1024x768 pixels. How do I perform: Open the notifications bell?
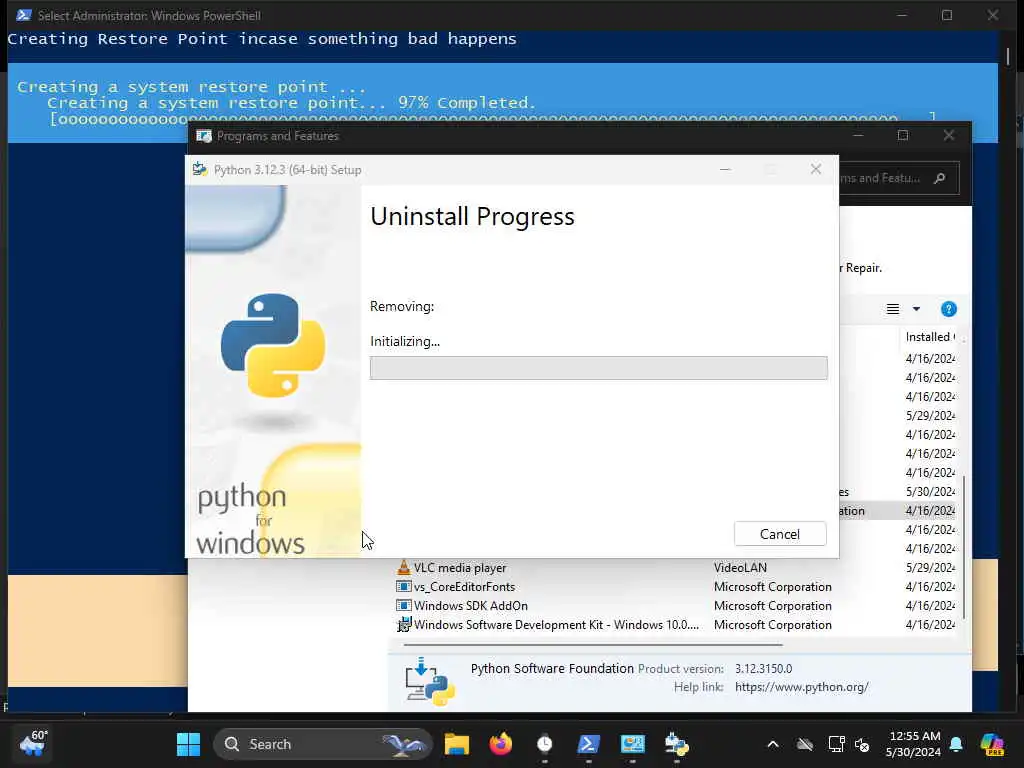956,744
